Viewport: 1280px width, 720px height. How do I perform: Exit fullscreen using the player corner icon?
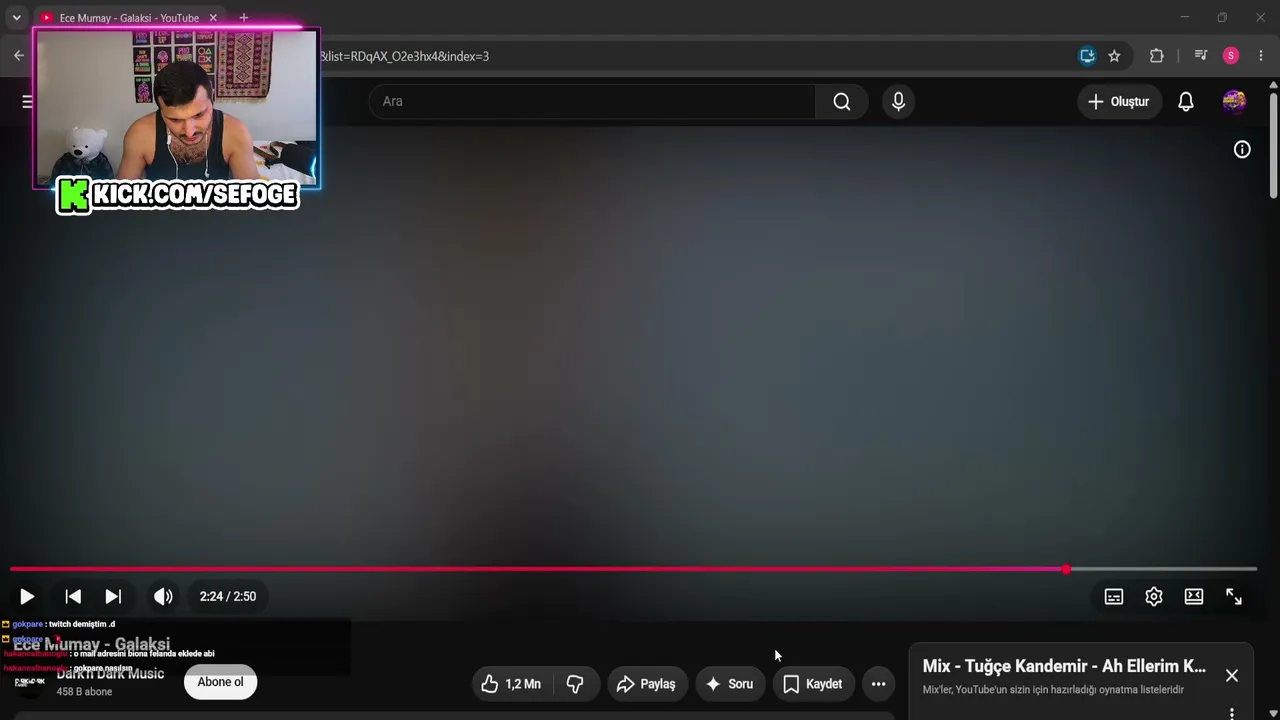click(1234, 597)
